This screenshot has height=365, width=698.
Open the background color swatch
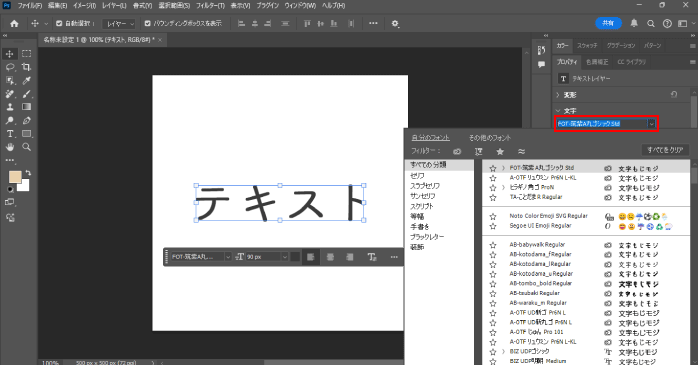point(24,187)
